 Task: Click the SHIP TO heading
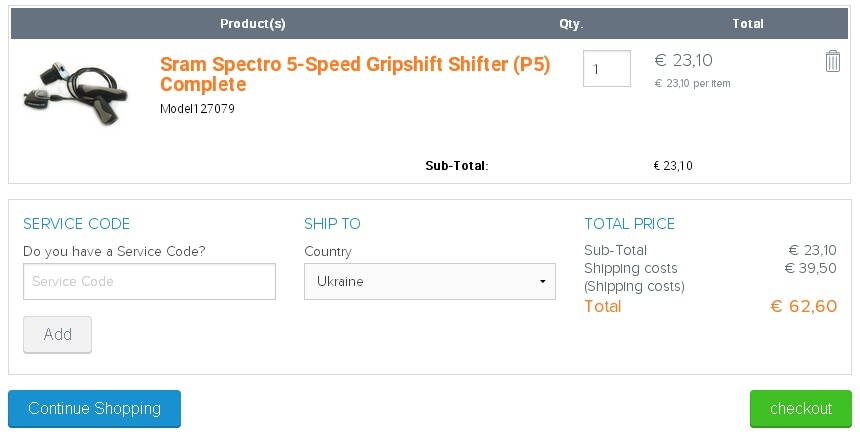click(332, 224)
